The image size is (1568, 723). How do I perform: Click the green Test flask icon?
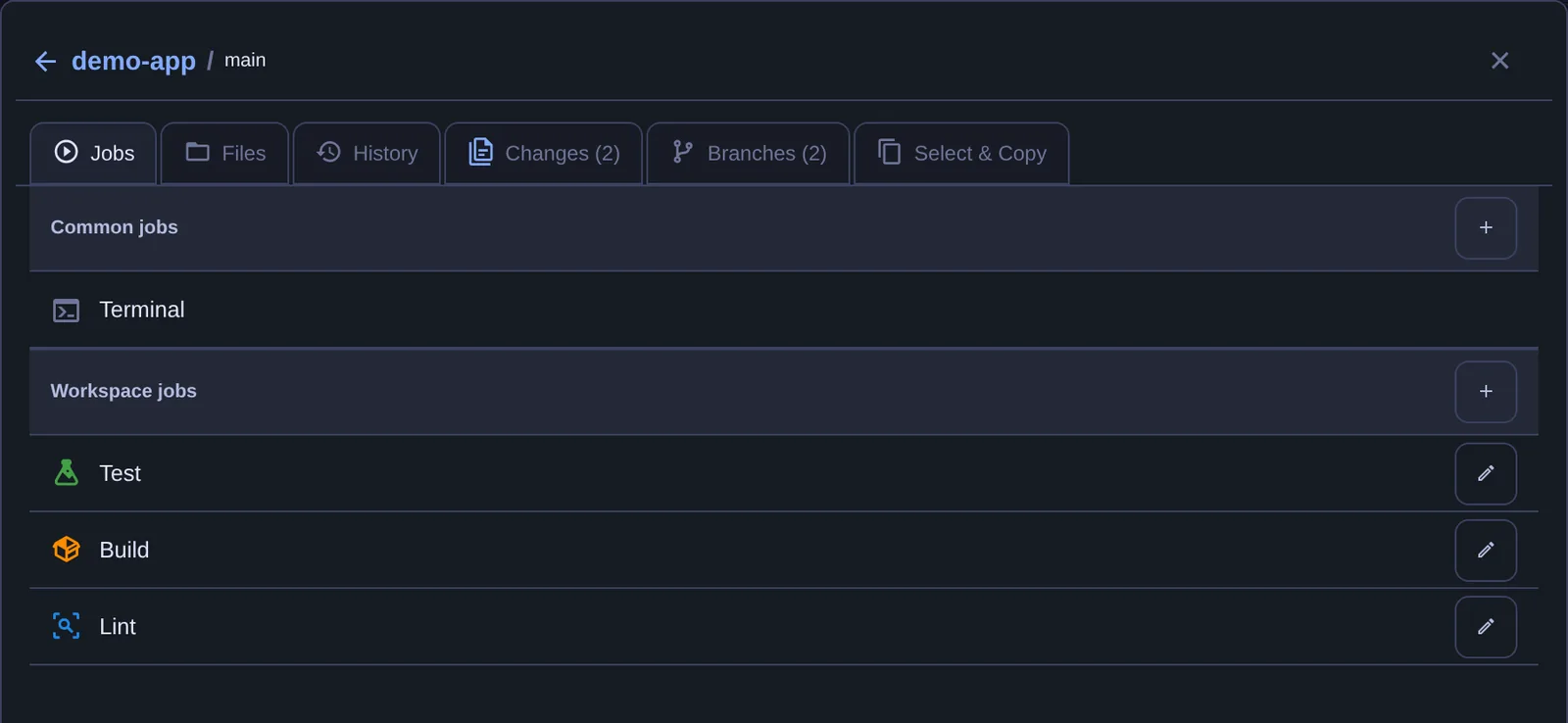(x=66, y=473)
